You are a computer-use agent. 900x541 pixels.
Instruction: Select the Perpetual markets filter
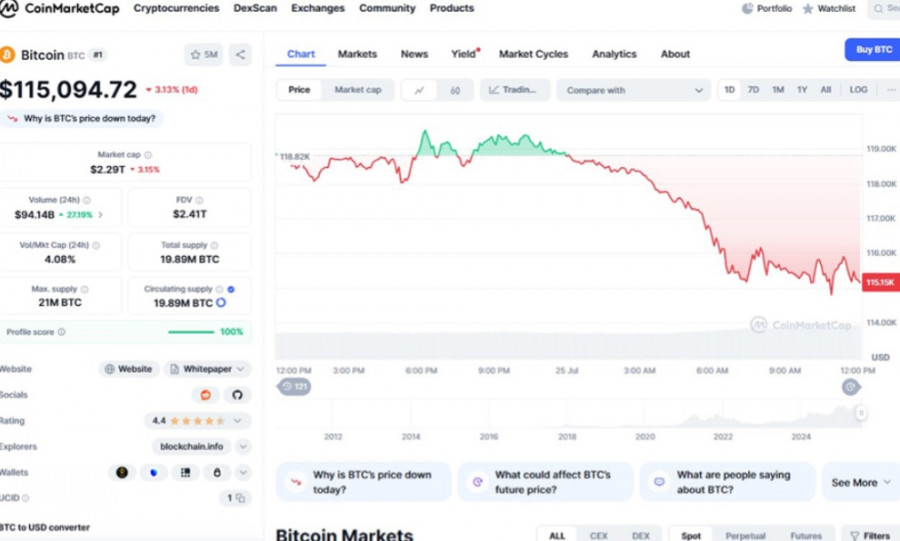[746, 536]
